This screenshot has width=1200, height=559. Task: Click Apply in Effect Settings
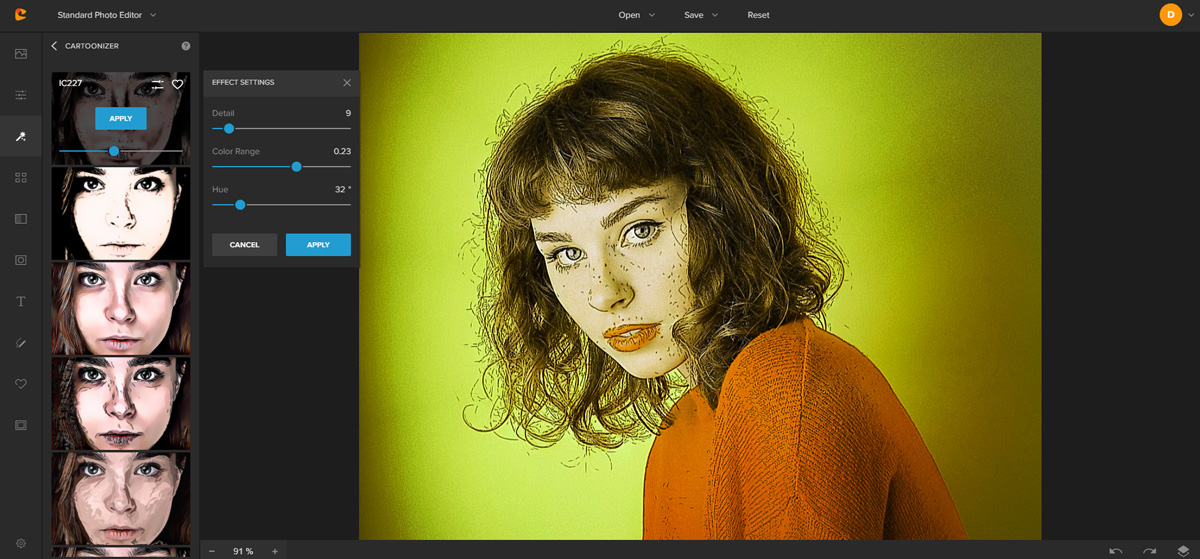pyautogui.click(x=318, y=245)
